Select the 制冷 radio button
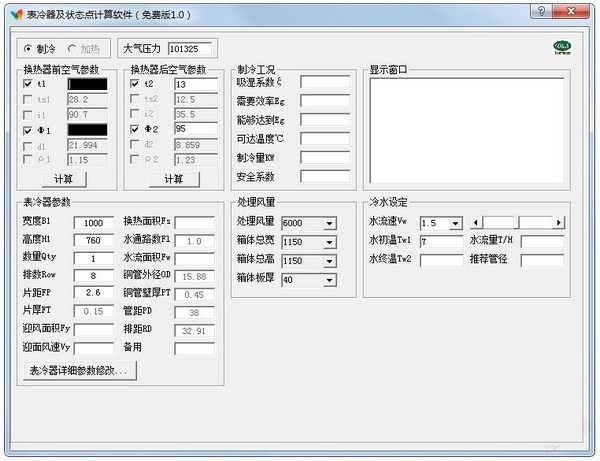The width and height of the screenshot is (600, 461). (x=29, y=48)
